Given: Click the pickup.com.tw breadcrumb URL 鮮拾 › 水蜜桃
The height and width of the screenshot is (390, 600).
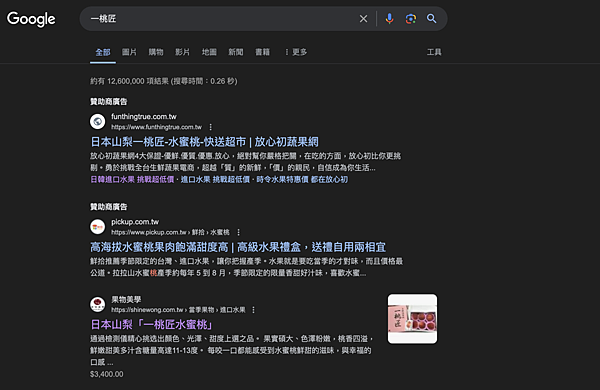Looking at the screenshot, I should click(171, 232).
